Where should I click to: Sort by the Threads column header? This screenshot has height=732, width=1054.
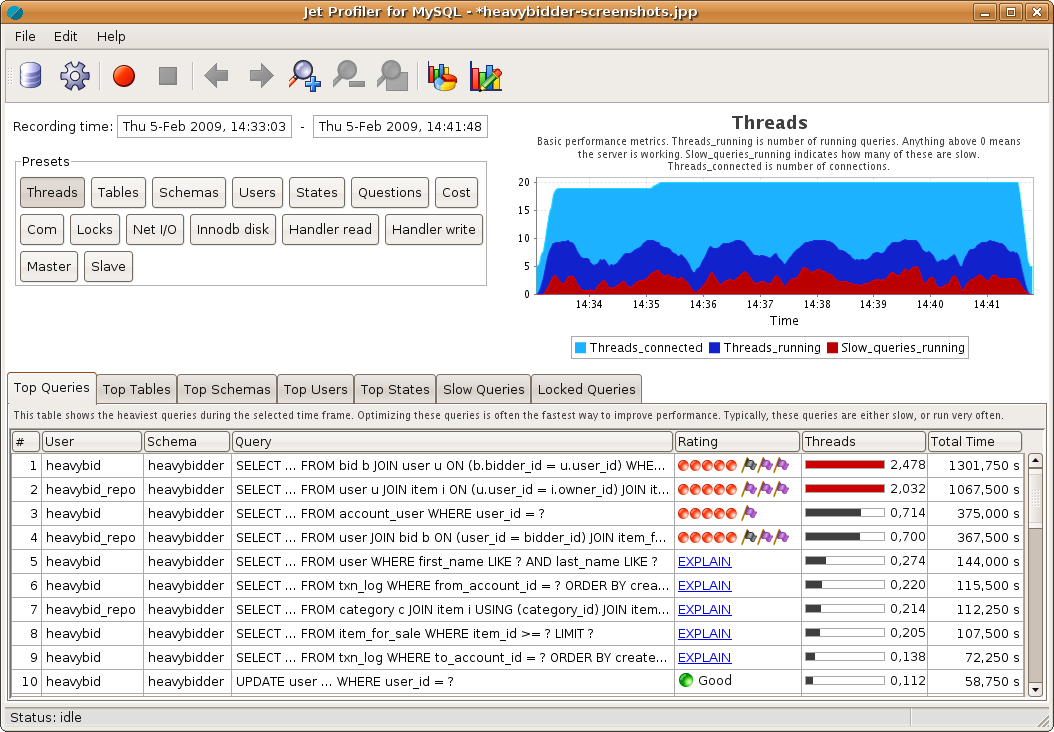[x=863, y=442]
